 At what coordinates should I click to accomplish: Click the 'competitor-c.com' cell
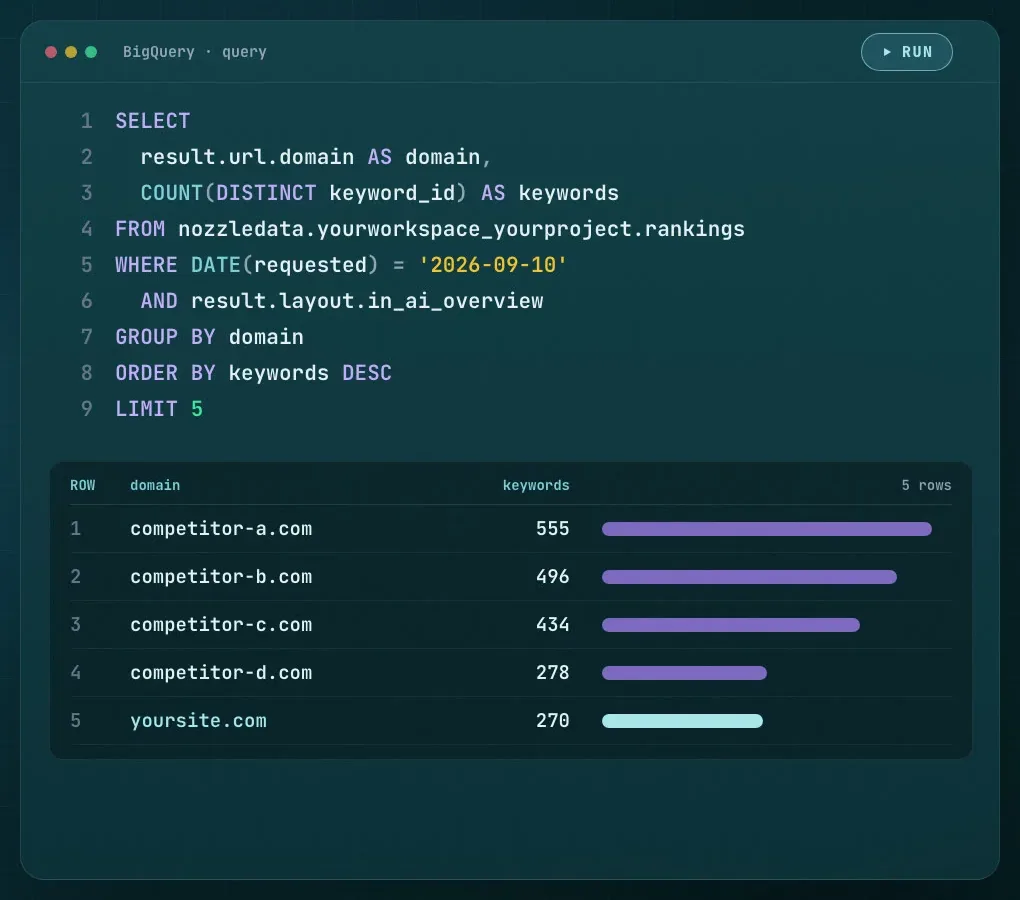[x=221, y=625]
